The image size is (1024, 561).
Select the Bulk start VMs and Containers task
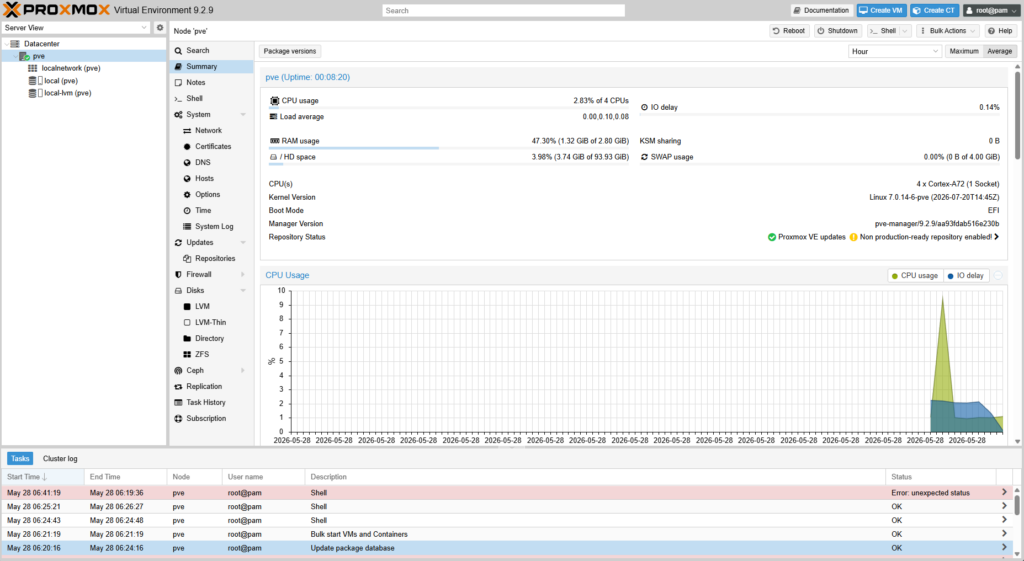coord(507,534)
